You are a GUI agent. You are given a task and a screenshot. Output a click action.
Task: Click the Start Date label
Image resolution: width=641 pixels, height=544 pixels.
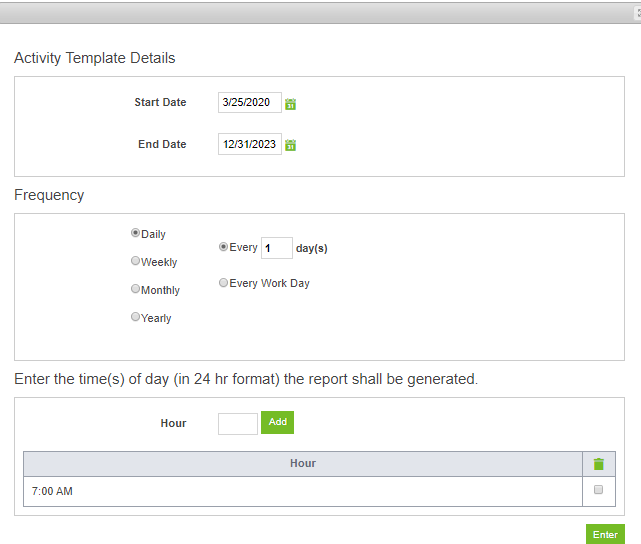pos(160,102)
